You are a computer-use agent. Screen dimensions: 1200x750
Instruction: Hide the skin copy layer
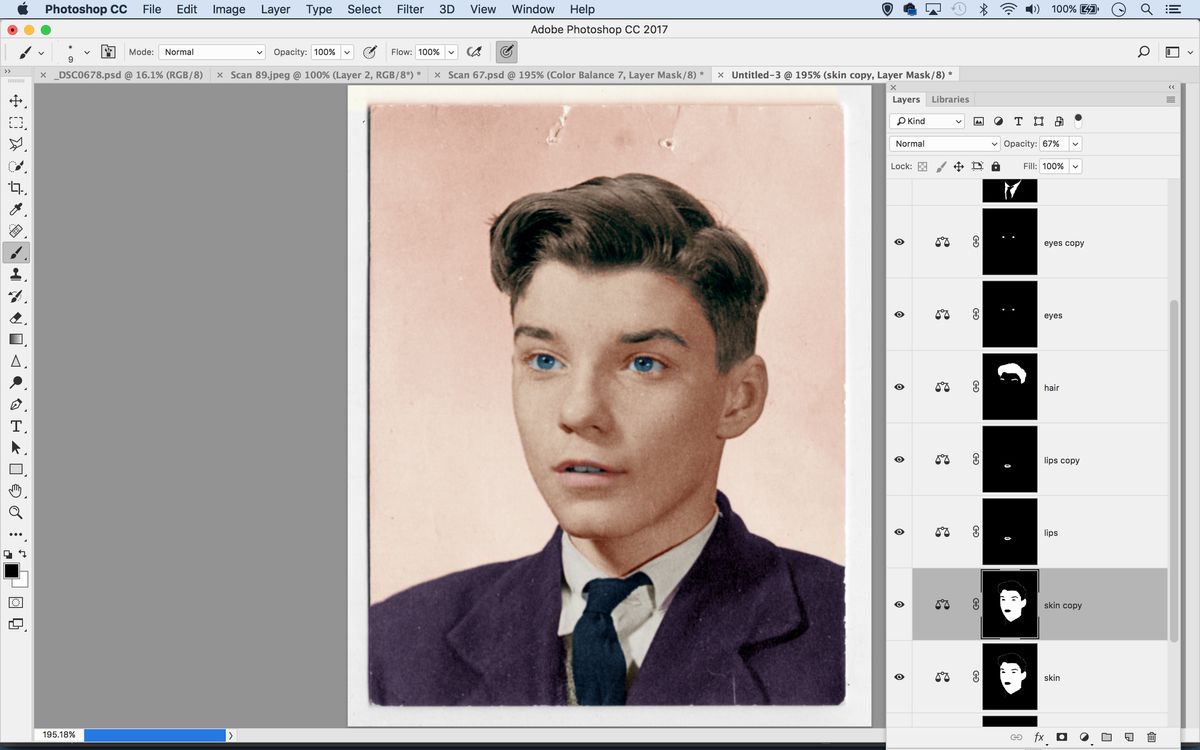coord(899,605)
